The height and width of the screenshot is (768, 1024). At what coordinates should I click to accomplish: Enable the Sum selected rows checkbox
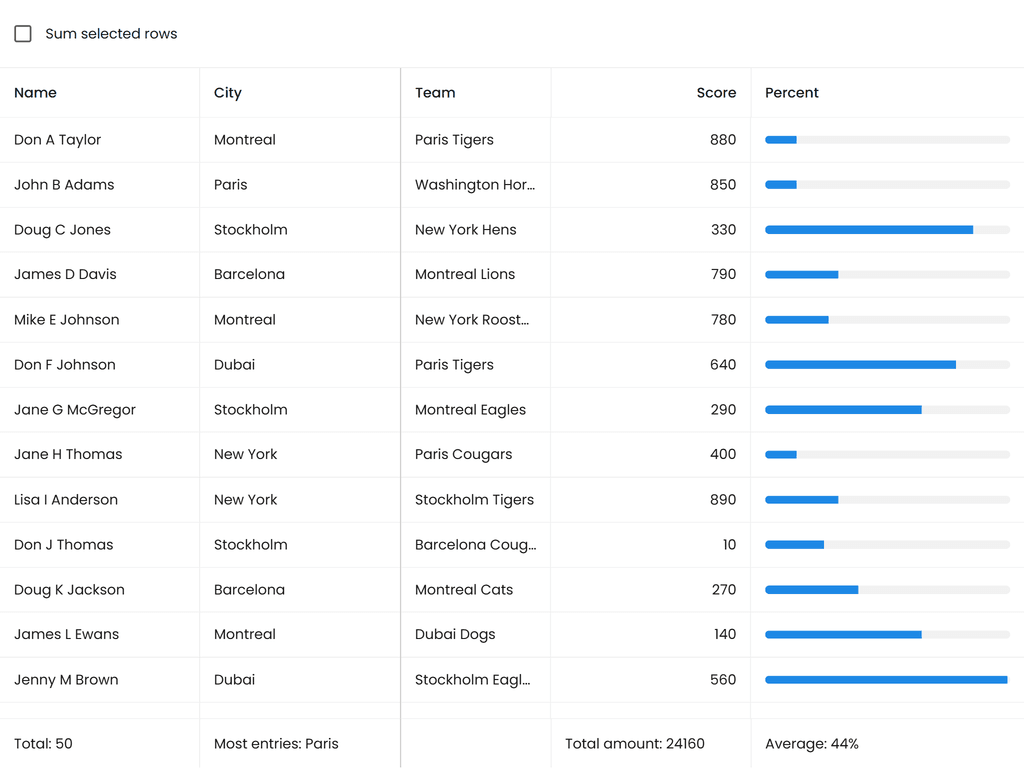click(23, 34)
